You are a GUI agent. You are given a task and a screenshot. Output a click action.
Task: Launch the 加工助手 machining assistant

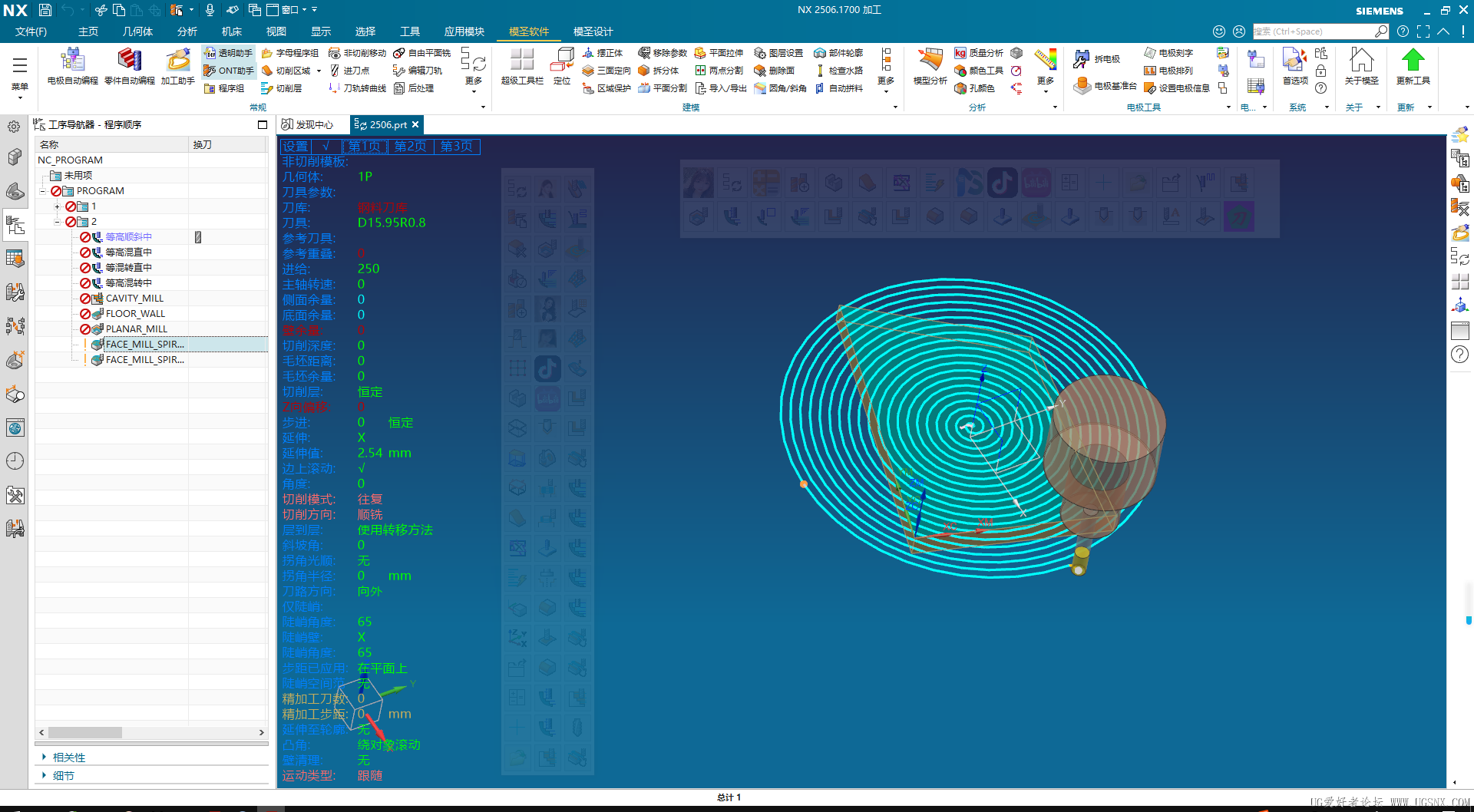tap(177, 61)
